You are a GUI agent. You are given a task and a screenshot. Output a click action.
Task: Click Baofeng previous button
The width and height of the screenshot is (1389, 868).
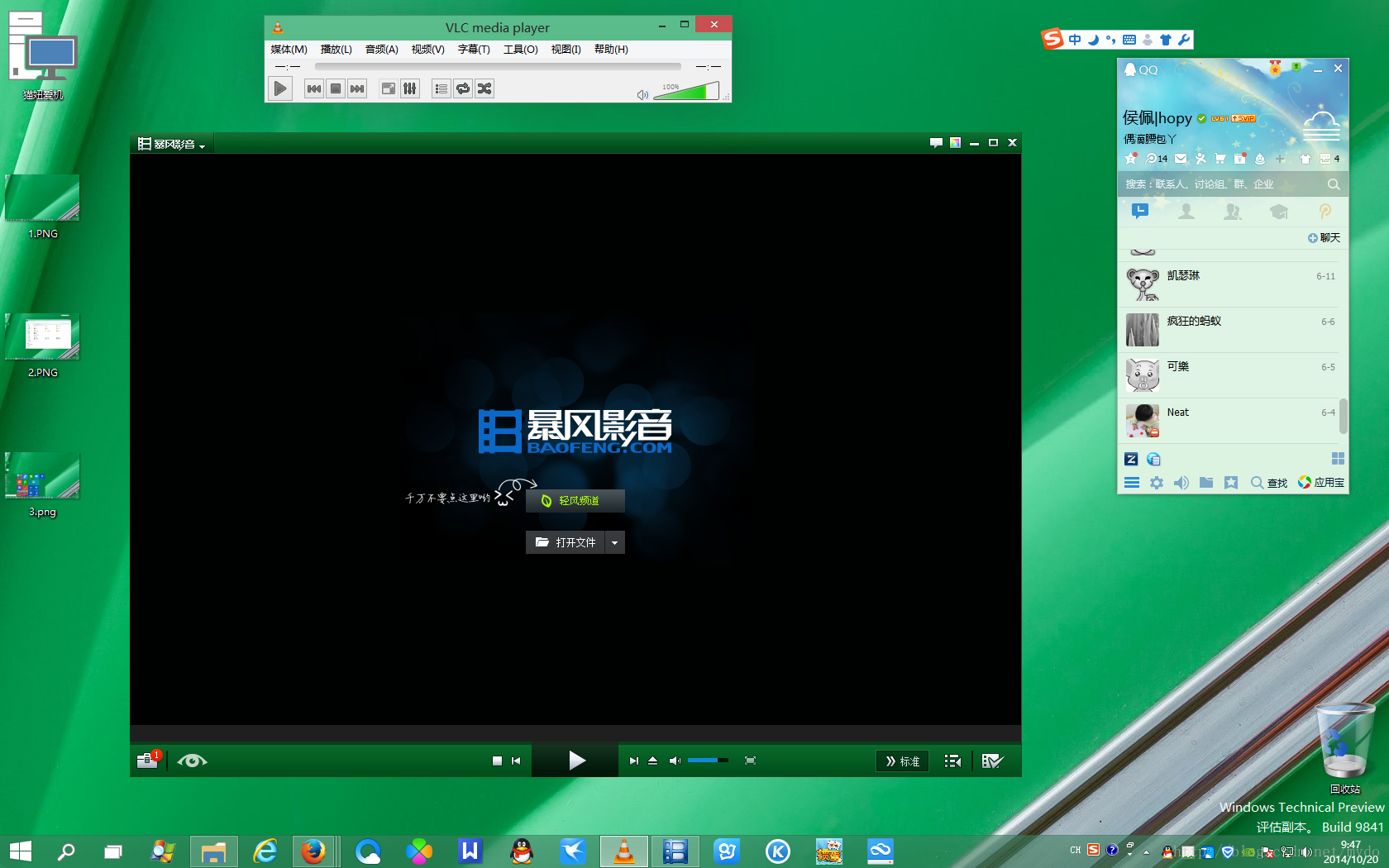point(516,761)
